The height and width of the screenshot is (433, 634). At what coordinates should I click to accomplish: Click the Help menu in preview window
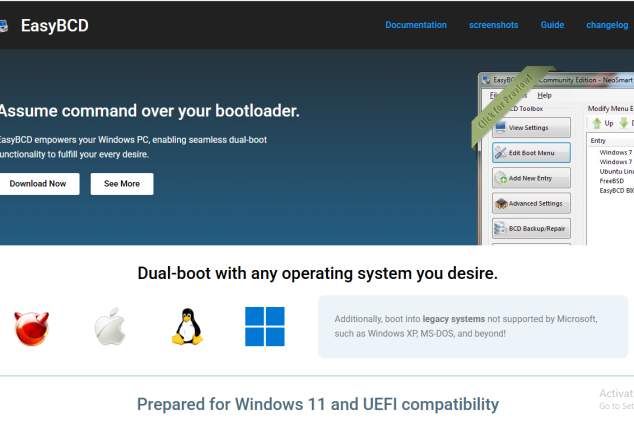544,95
